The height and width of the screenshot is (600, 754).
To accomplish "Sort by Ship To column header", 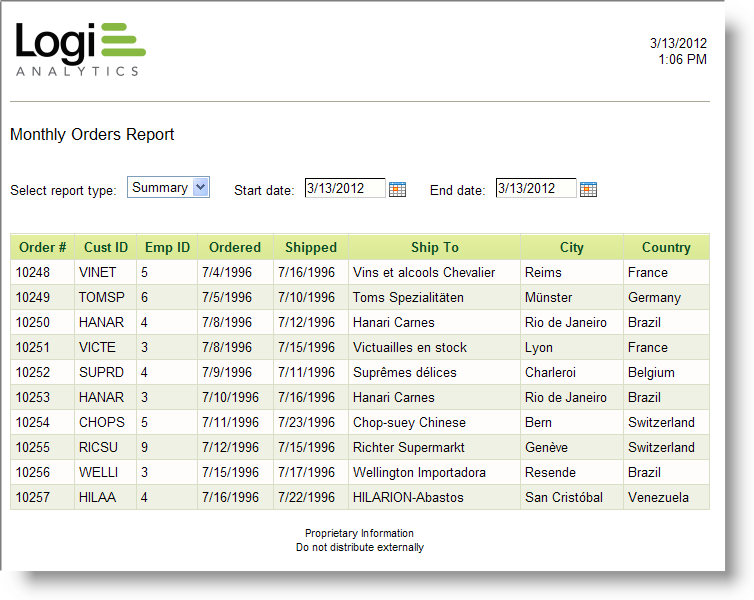I will (435, 247).
